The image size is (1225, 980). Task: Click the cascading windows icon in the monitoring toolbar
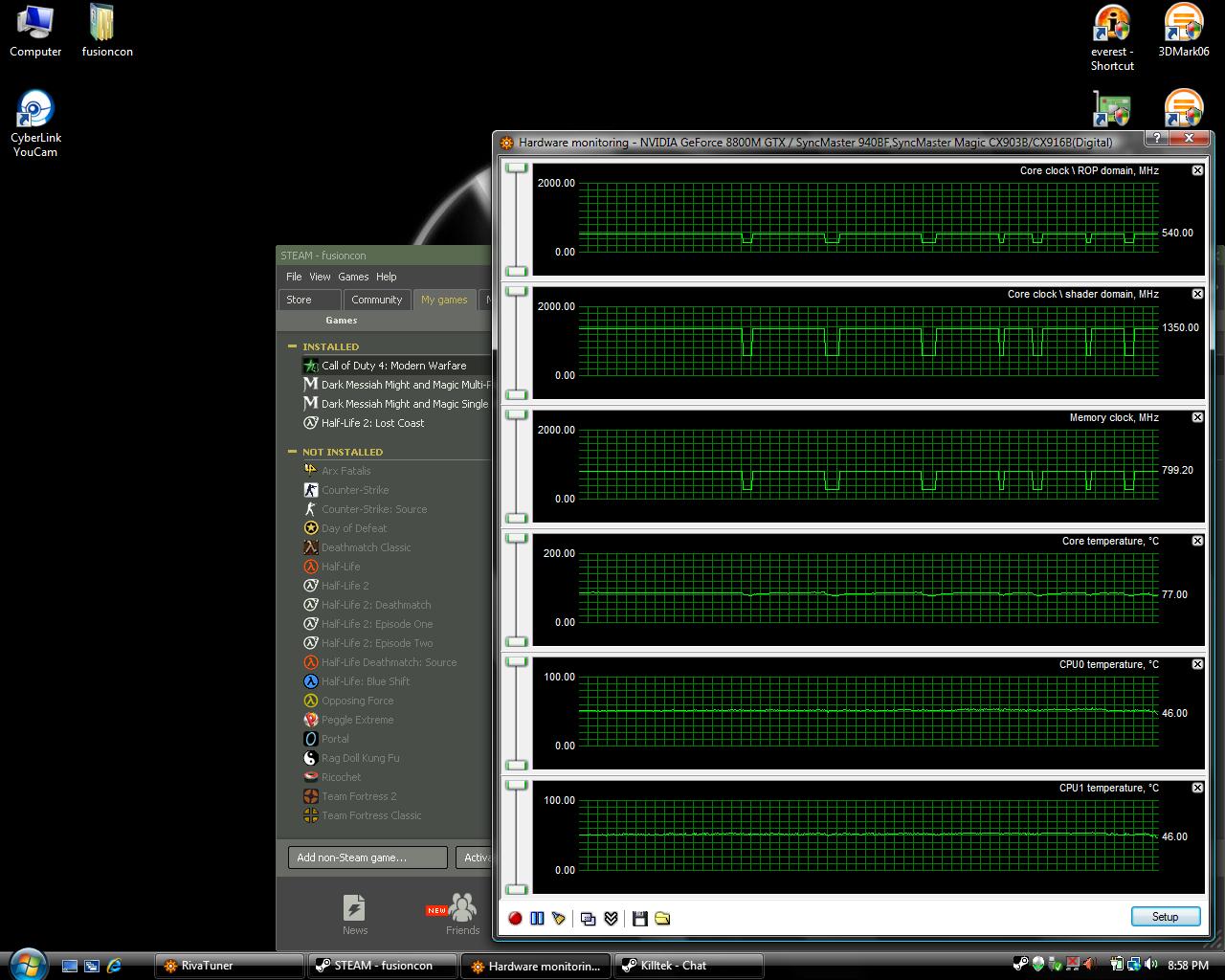pos(588,918)
